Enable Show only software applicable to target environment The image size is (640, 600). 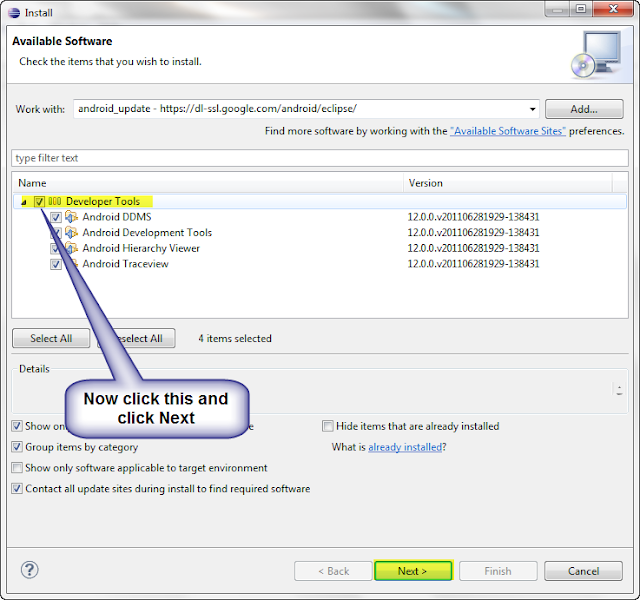point(17,468)
